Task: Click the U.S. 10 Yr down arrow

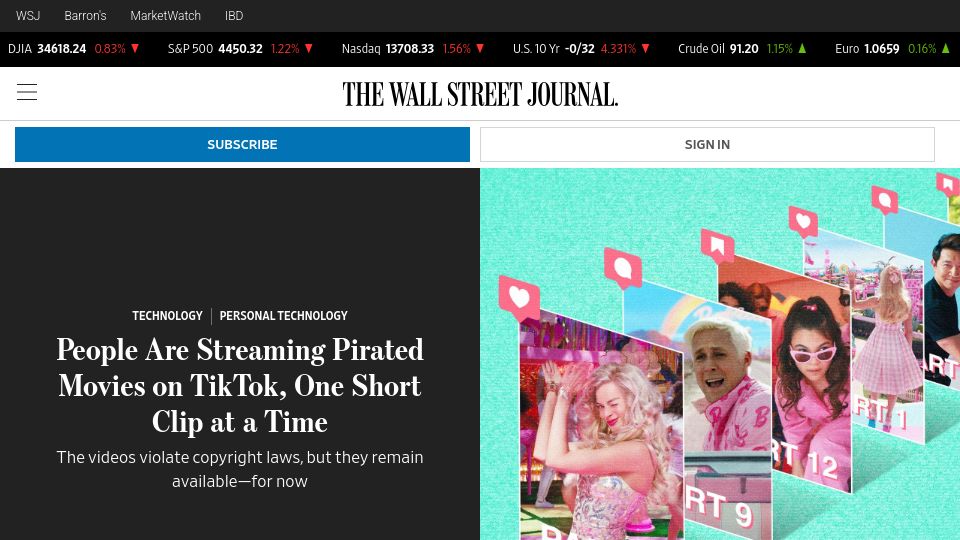Action: (x=645, y=48)
